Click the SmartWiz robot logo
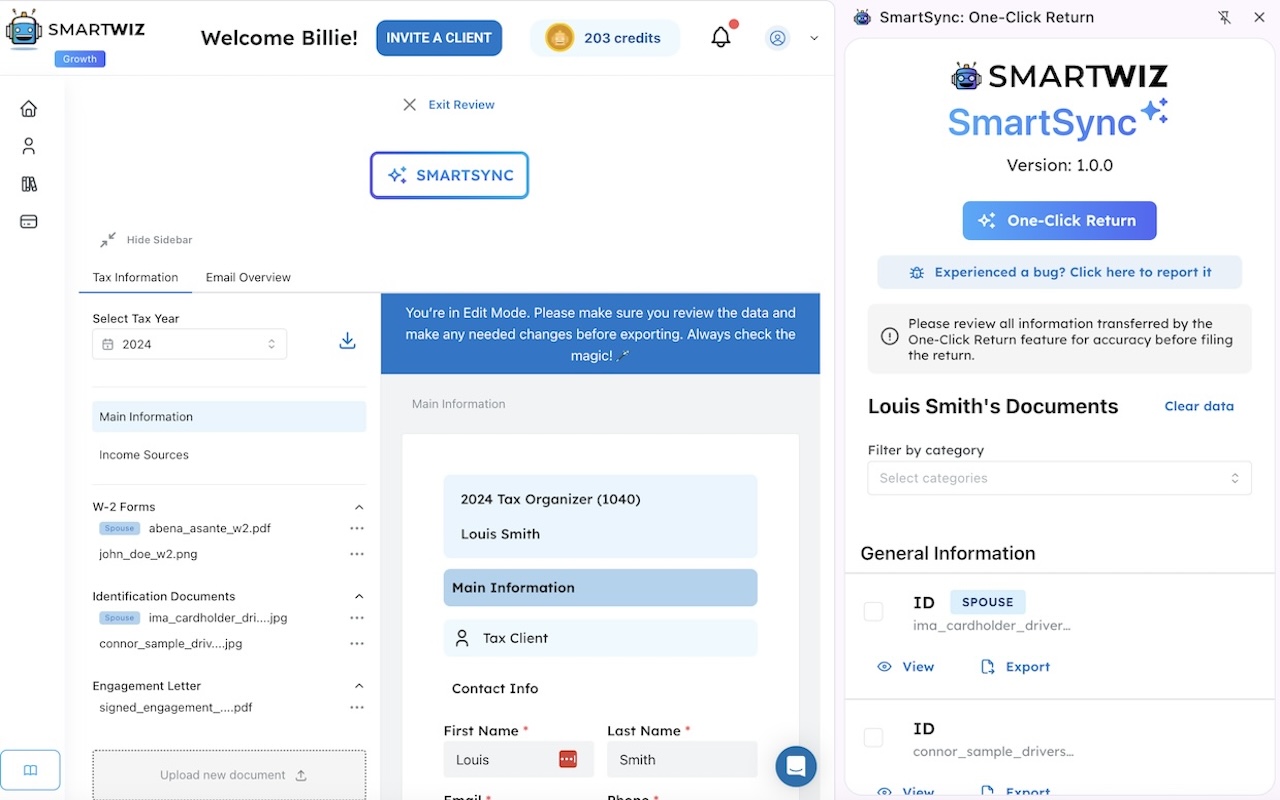The width and height of the screenshot is (1280, 800). [x=23, y=28]
